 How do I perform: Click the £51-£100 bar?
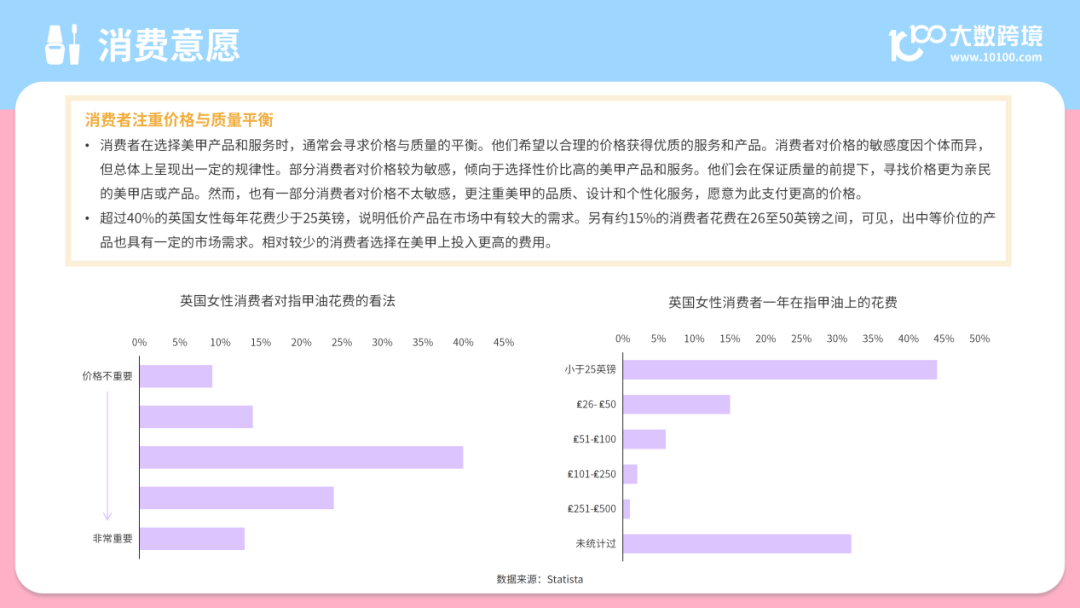(645, 439)
